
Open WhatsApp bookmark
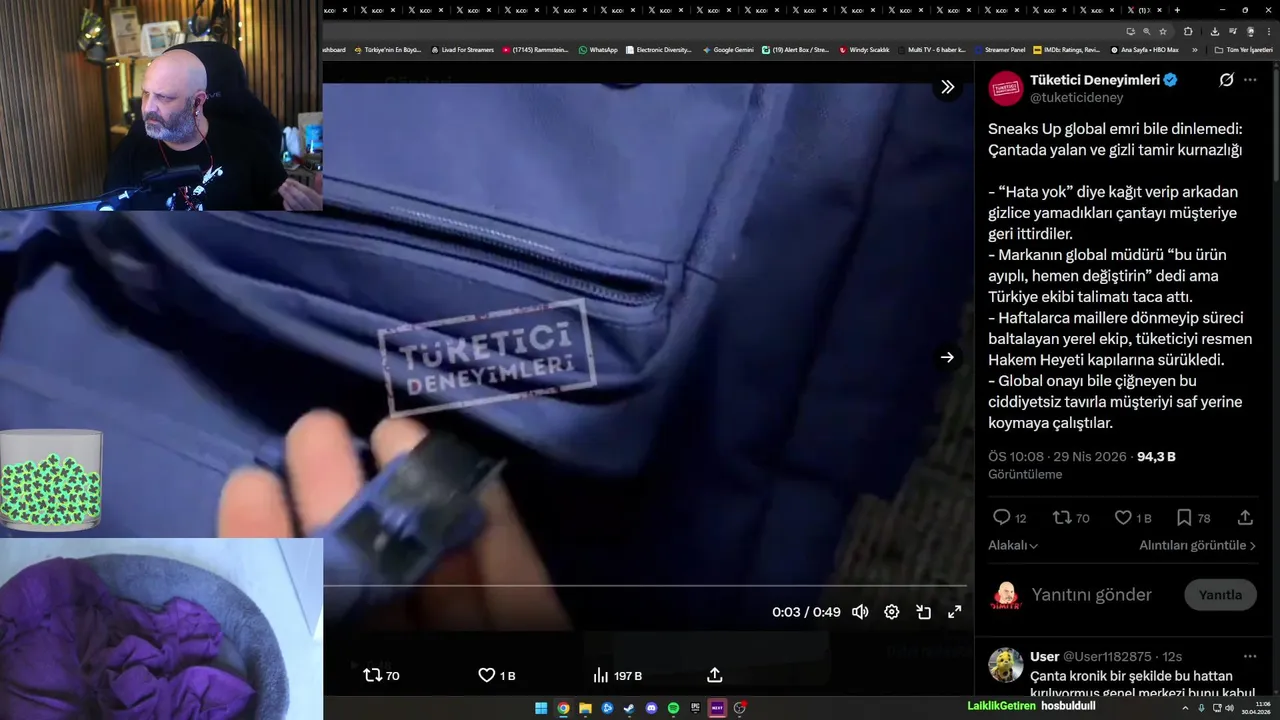[x=597, y=49]
